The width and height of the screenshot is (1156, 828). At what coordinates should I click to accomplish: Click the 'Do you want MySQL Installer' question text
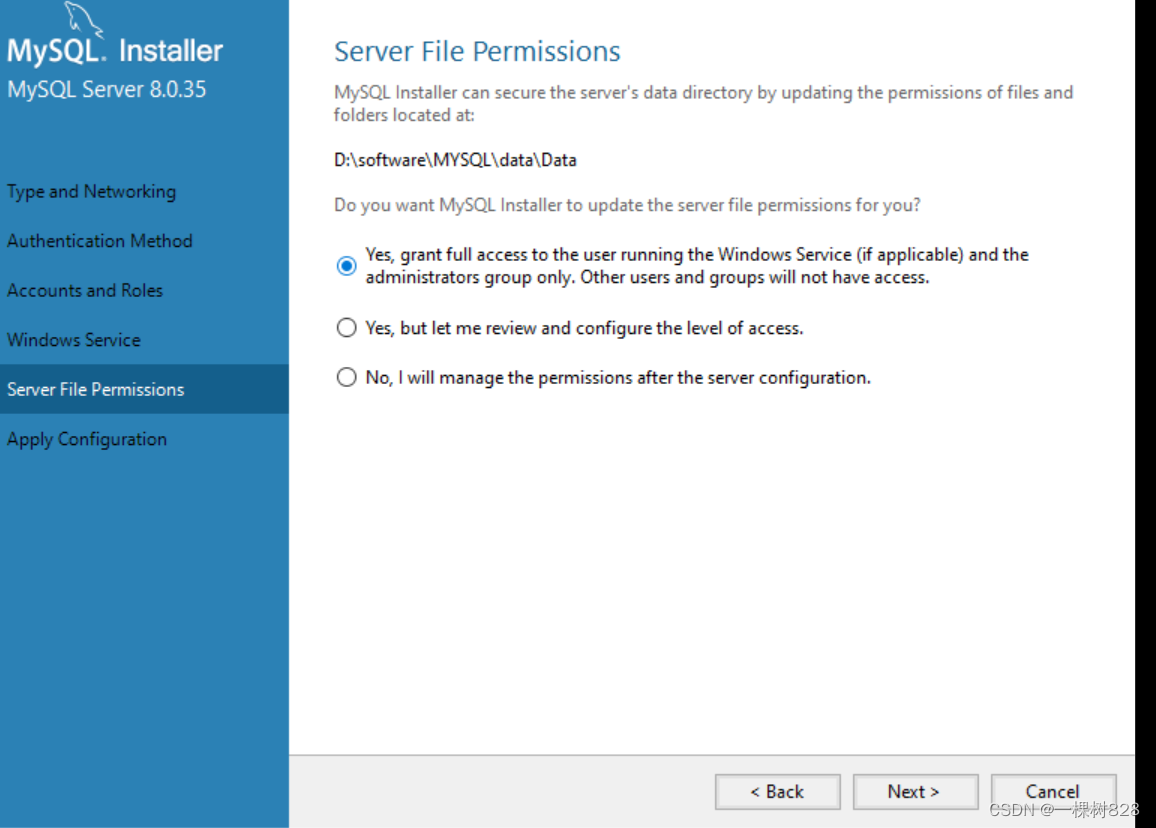pyautogui.click(x=627, y=205)
